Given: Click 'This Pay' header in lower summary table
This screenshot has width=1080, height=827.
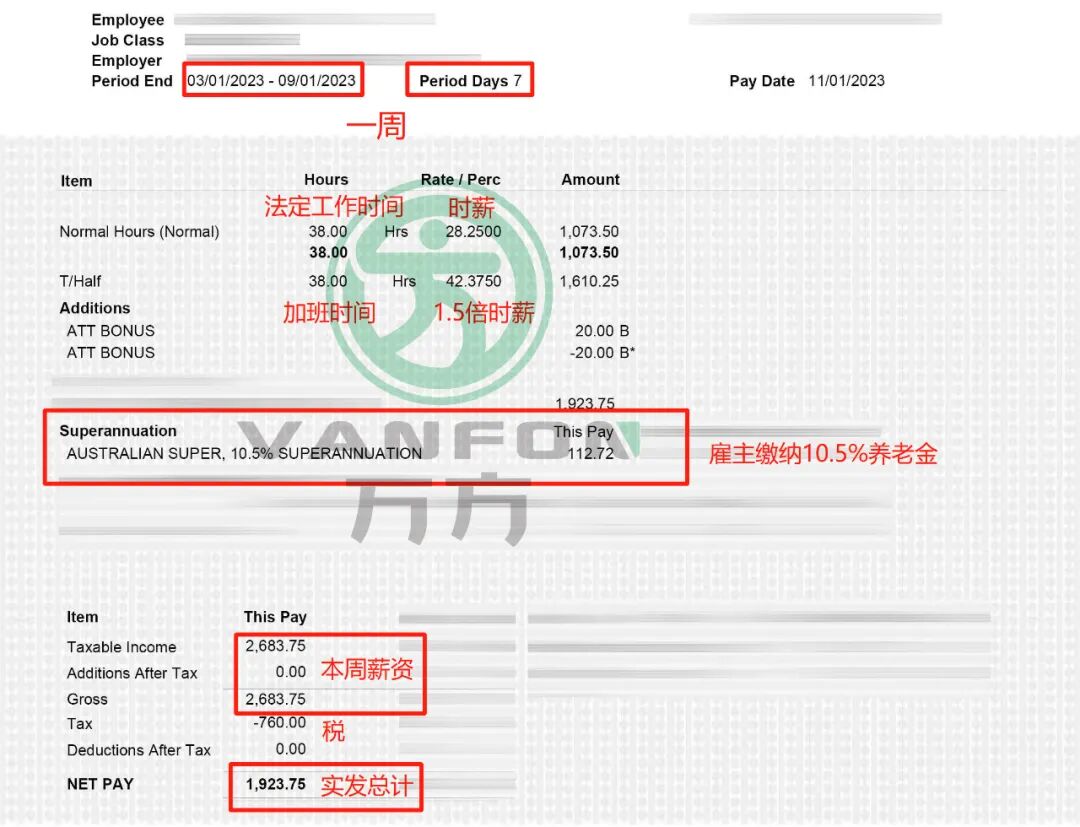Looking at the screenshot, I should coord(275,618).
